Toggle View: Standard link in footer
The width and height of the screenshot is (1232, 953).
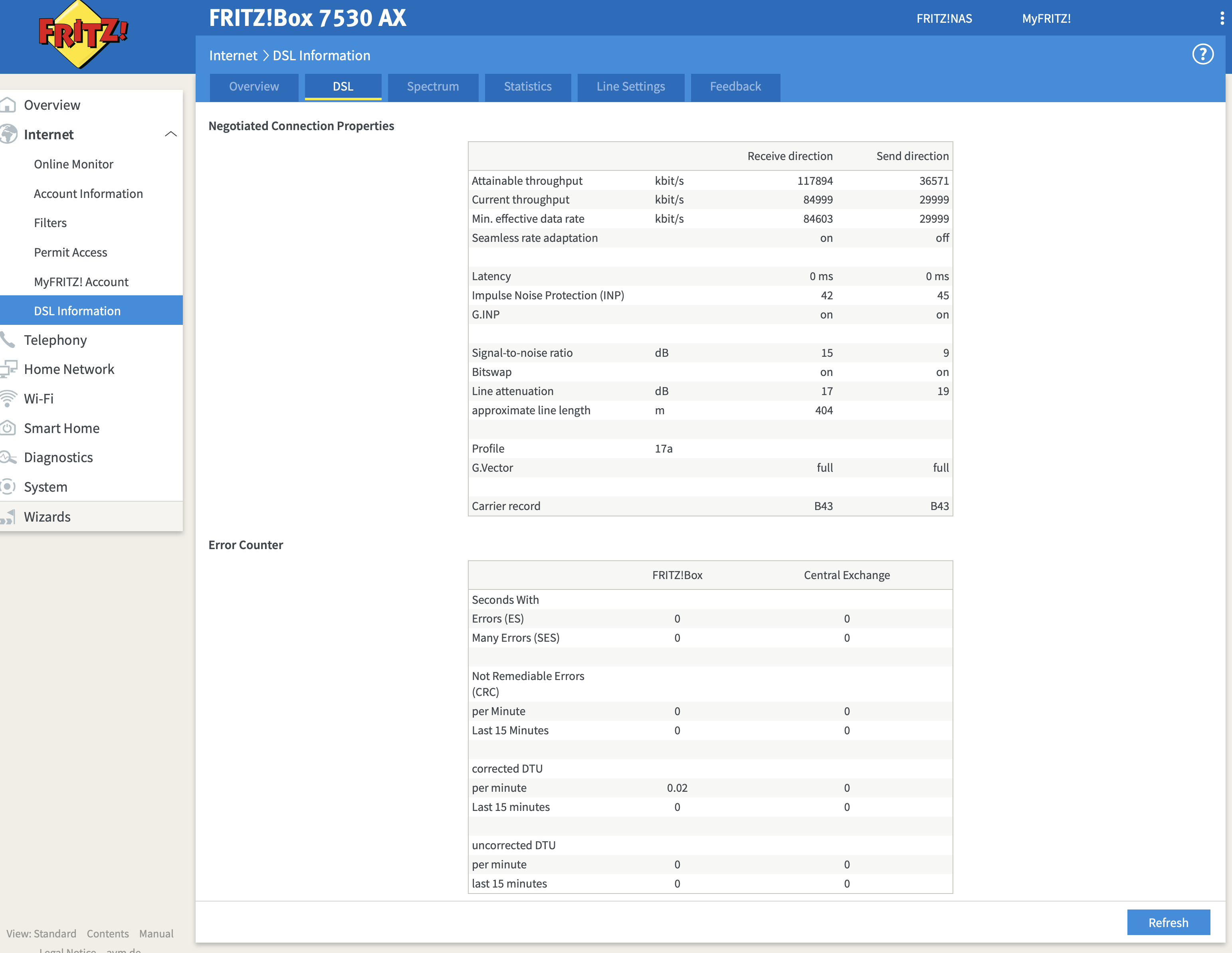coord(41,933)
